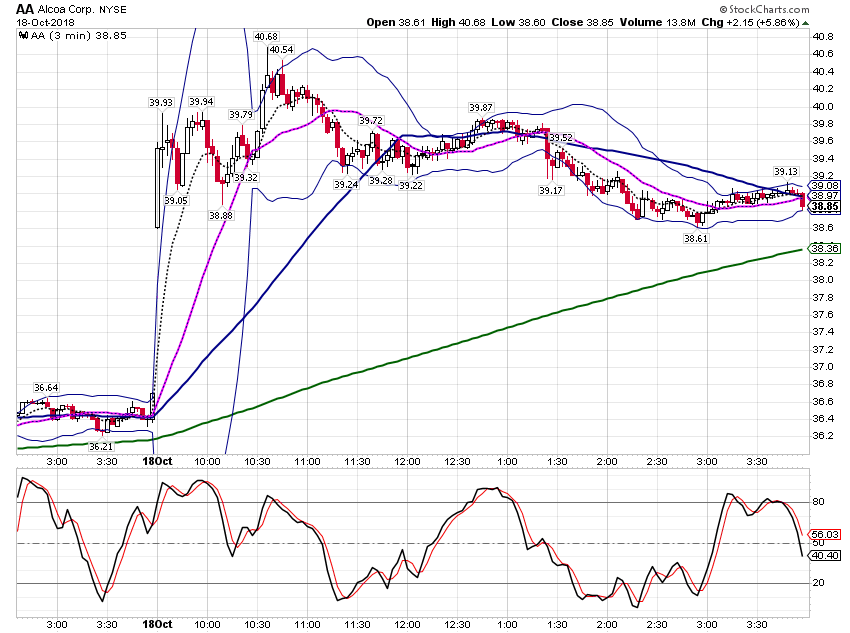This screenshot has width=850, height=633.
Task: Click the High 40.68 header value
Action: pyautogui.click(x=458, y=22)
